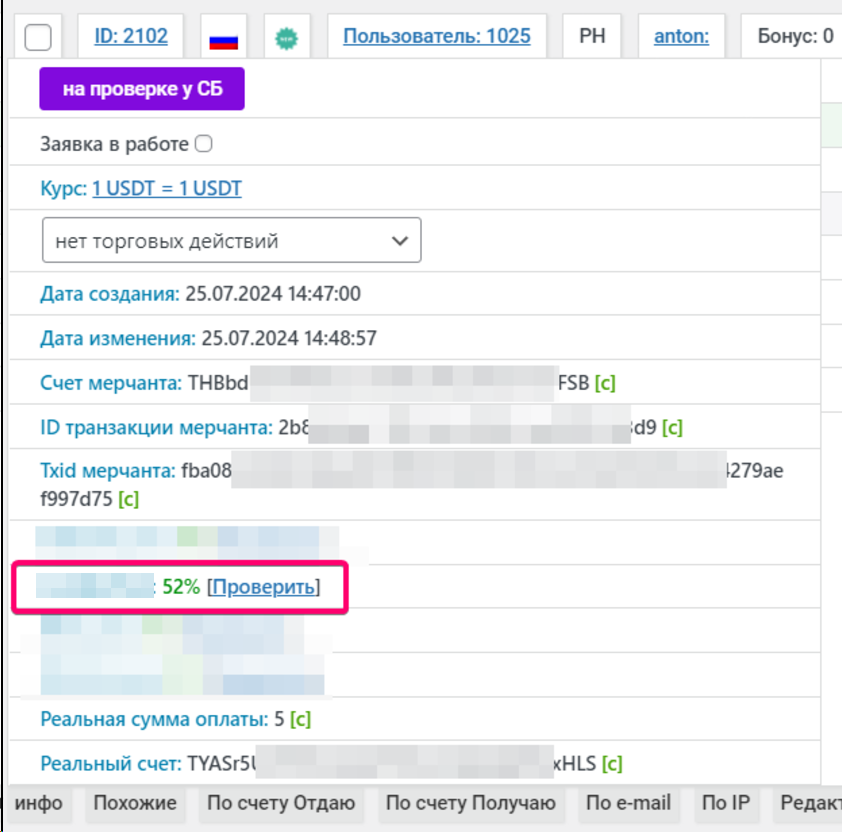Copy merchant transaction ID via [c]
Screen dimensions: 842x832
pos(672,428)
